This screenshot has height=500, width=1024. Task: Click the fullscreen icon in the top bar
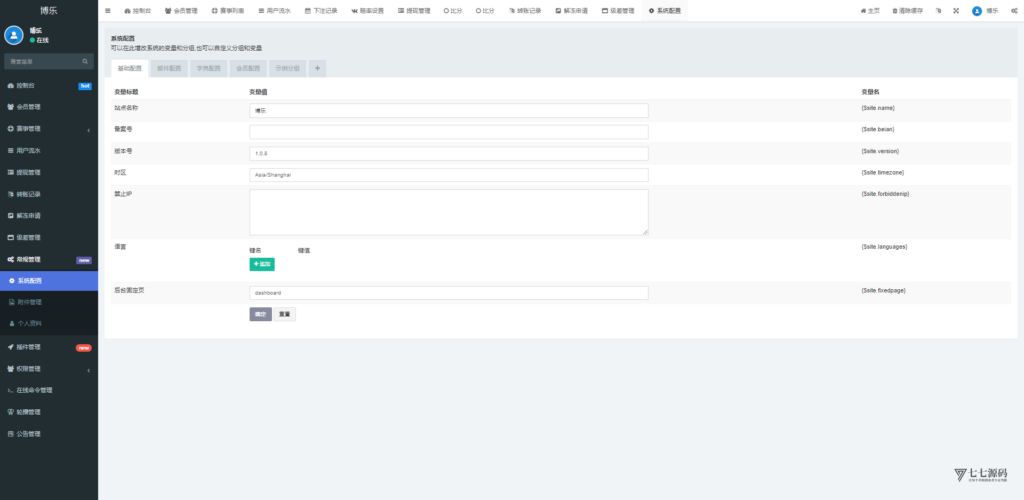[x=955, y=10]
